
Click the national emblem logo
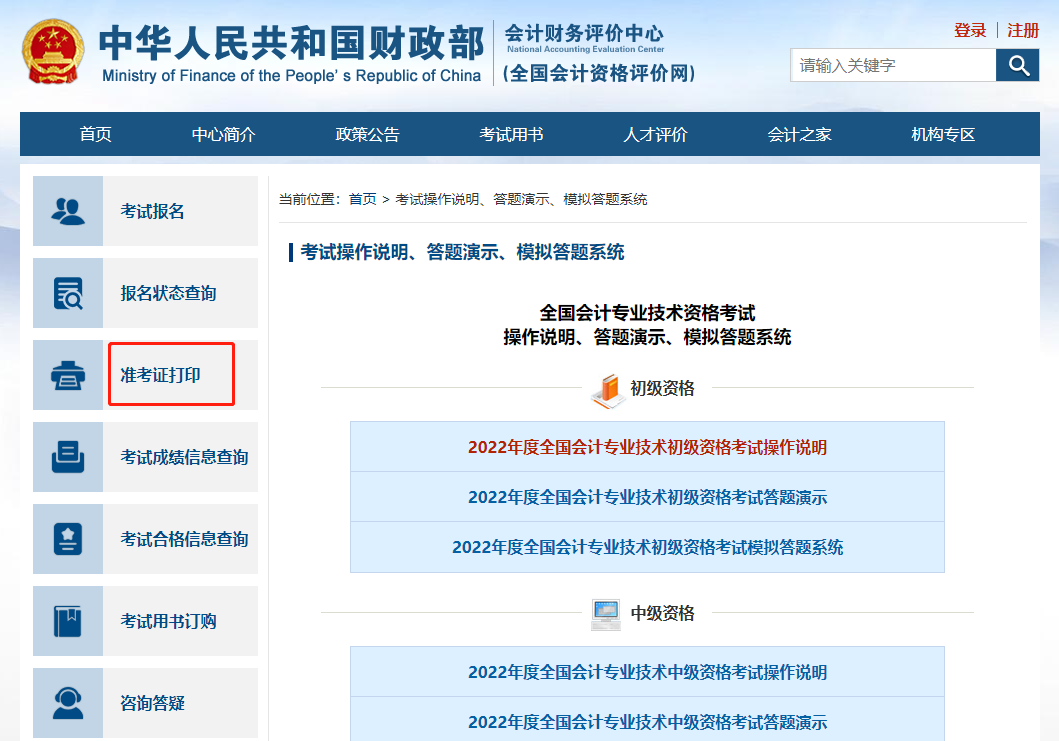click(53, 52)
